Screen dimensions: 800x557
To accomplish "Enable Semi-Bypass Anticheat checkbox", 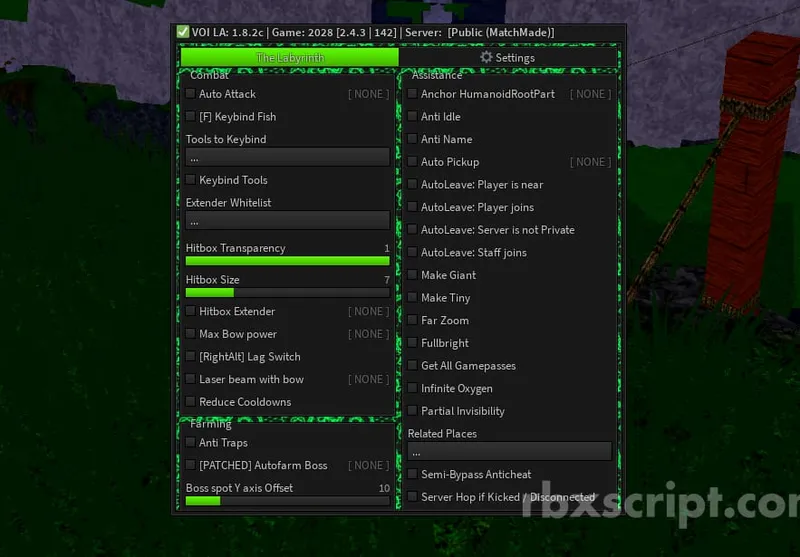I will (412, 474).
